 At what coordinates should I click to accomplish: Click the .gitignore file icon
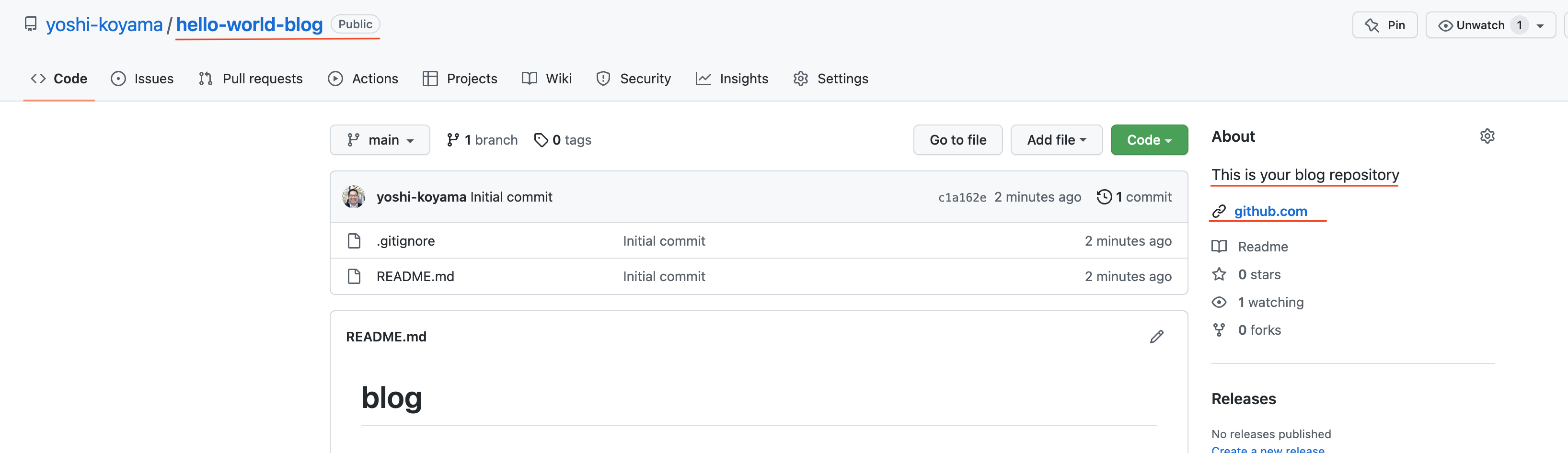point(354,240)
